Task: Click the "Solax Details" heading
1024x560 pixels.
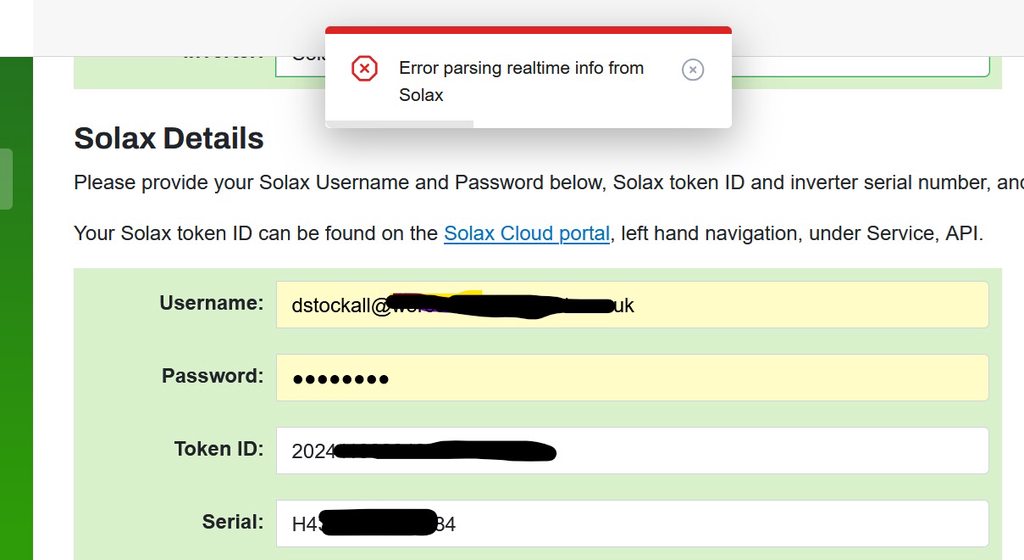Action: coord(169,138)
